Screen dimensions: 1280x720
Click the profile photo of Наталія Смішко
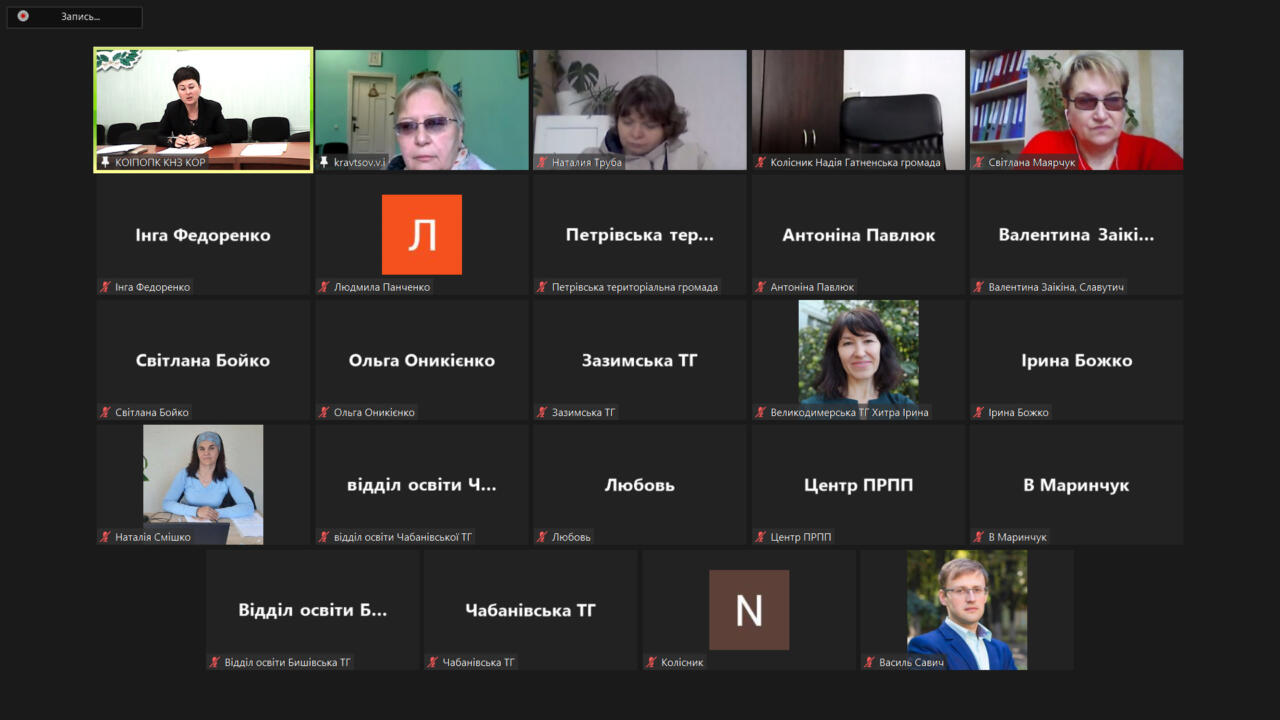click(x=203, y=485)
